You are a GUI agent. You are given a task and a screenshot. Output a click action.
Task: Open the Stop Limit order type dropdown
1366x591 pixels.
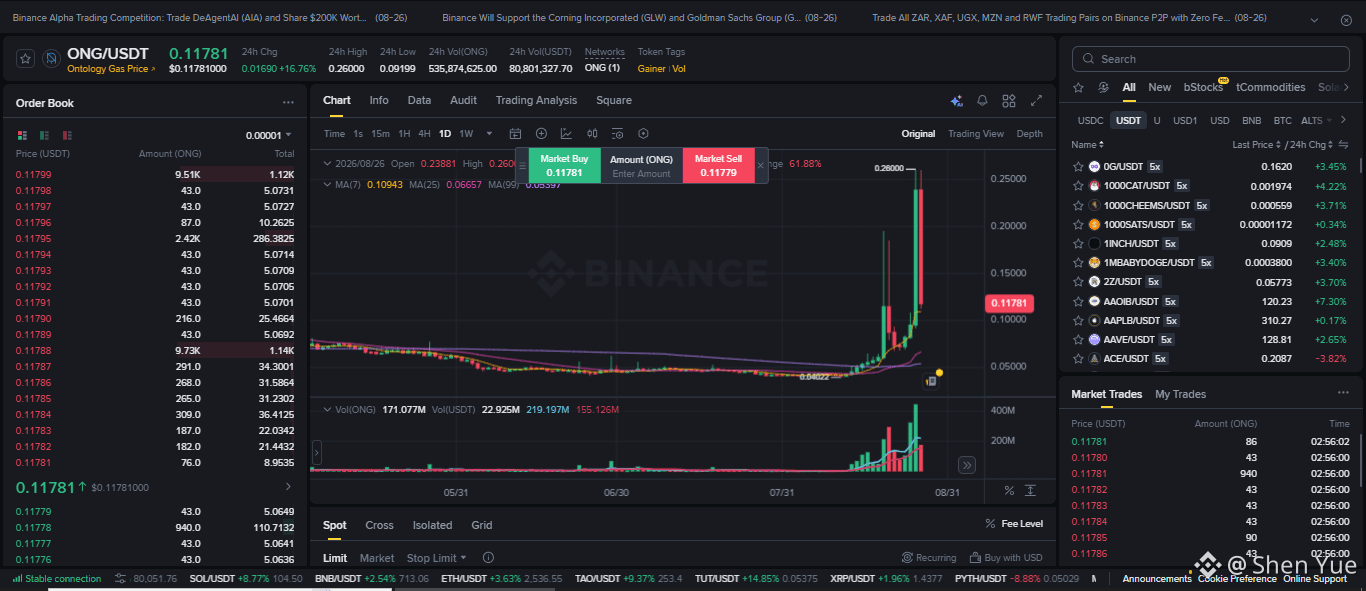click(436, 558)
